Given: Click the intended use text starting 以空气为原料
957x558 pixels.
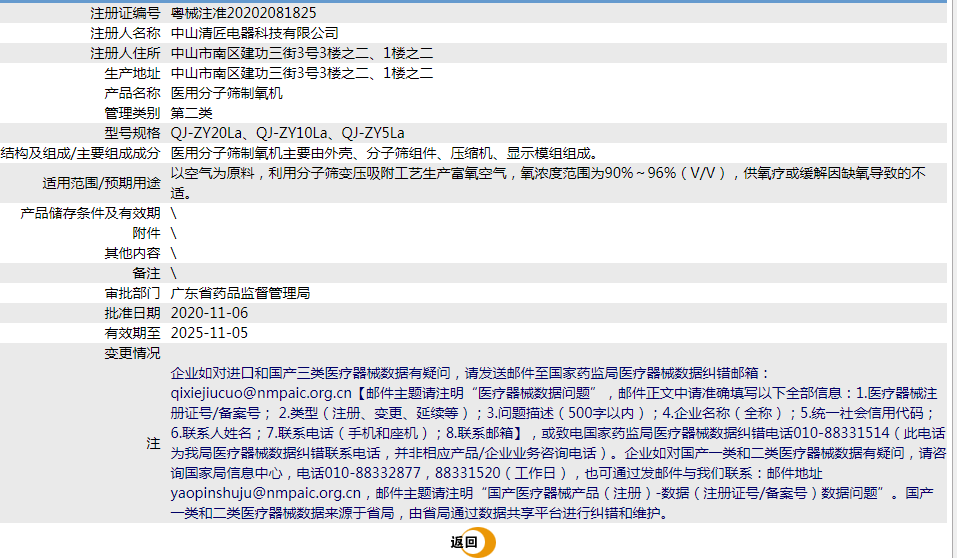Looking at the screenshot, I should 548,183.
